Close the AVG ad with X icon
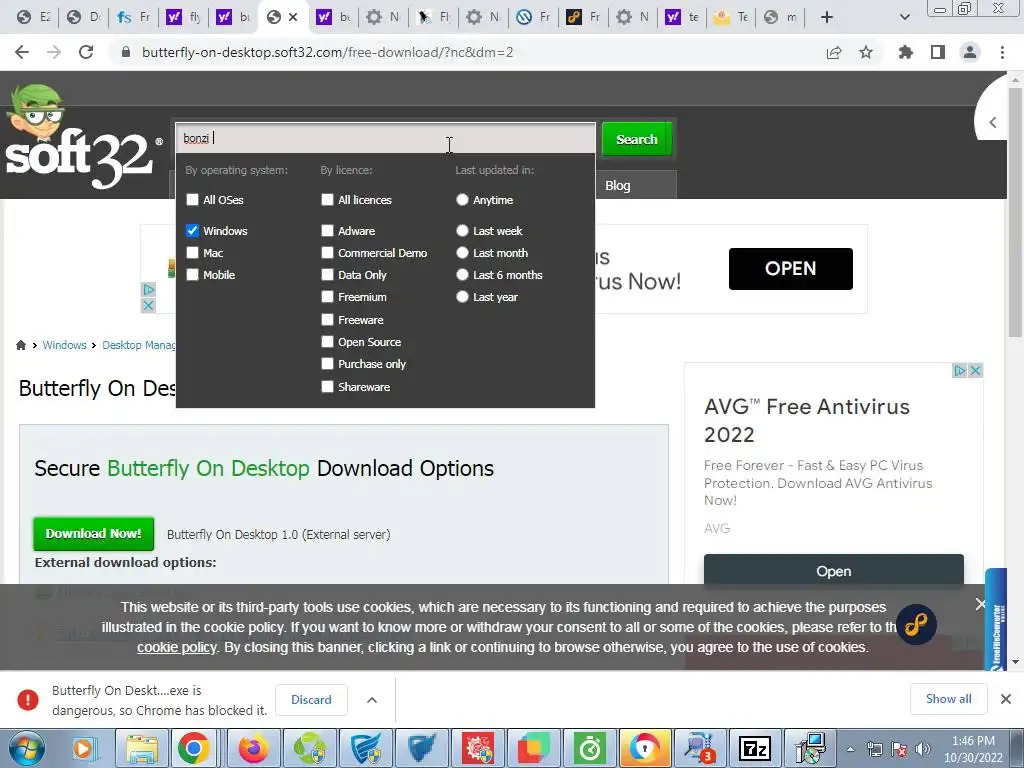The image size is (1024, 768). point(976,370)
